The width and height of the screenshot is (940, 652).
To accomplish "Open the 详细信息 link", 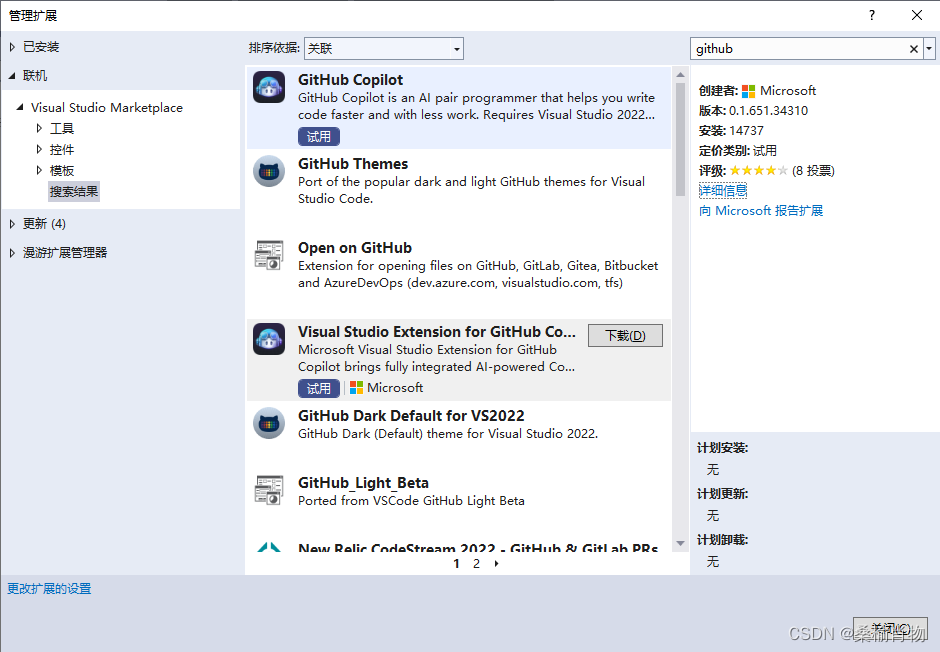I will (x=723, y=191).
